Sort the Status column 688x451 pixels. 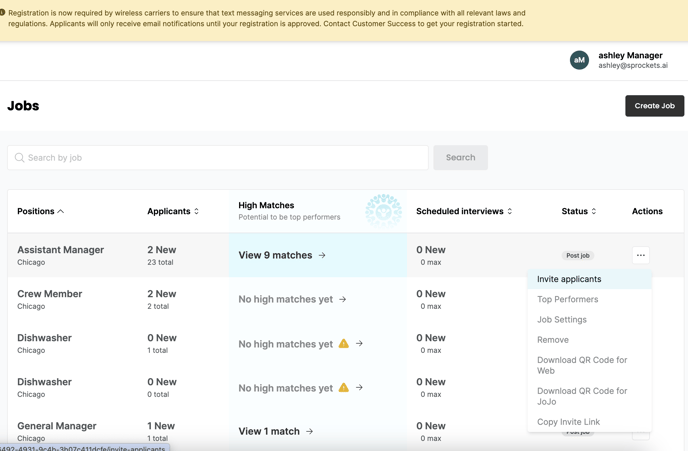click(594, 211)
